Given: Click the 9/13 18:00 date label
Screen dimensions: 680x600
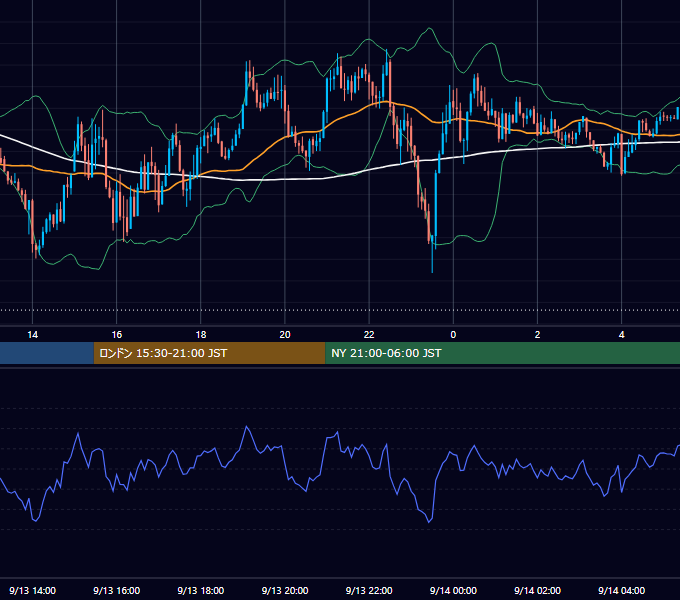Looking at the screenshot, I should click(x=201, y=590).
